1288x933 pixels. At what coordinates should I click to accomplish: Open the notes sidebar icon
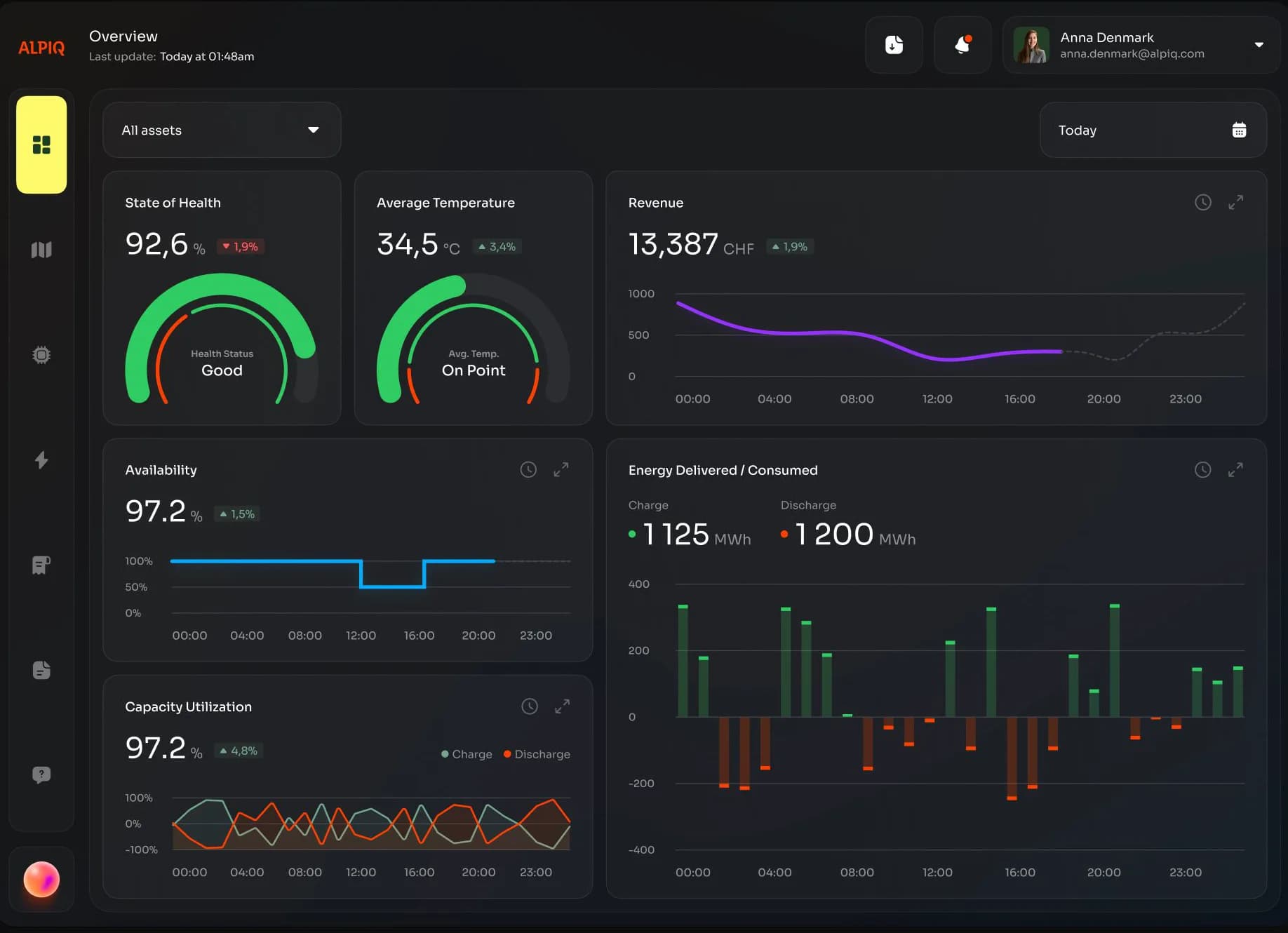(x=41, y=565)
